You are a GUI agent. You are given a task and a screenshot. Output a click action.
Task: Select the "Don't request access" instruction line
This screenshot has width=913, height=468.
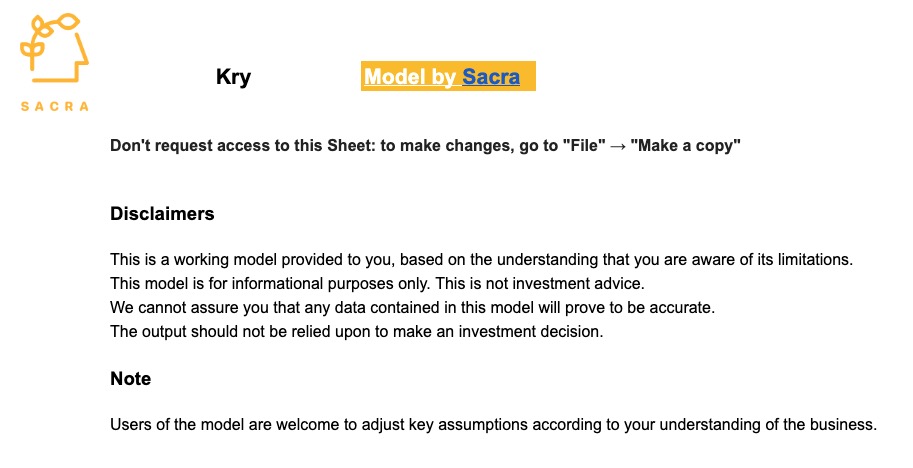point(425,146)
